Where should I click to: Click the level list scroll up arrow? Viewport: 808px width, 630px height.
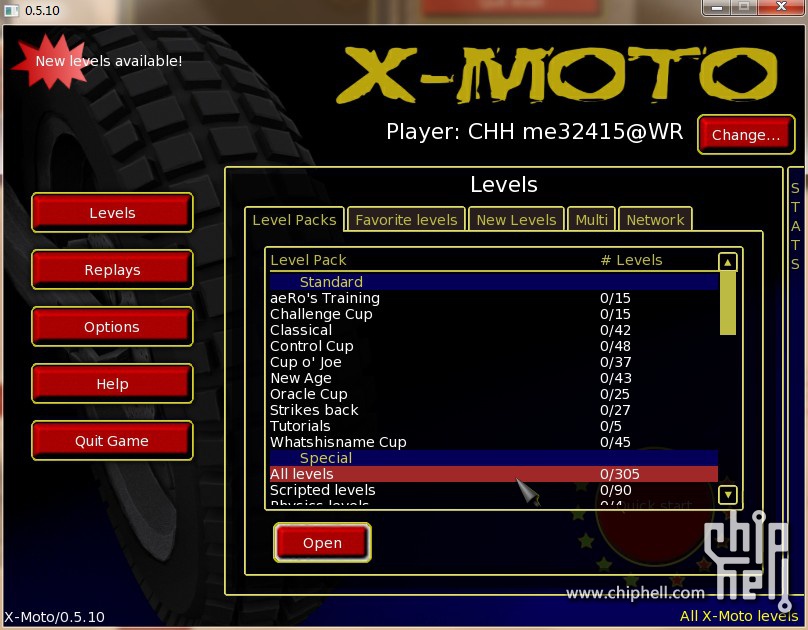click(728, 262)
